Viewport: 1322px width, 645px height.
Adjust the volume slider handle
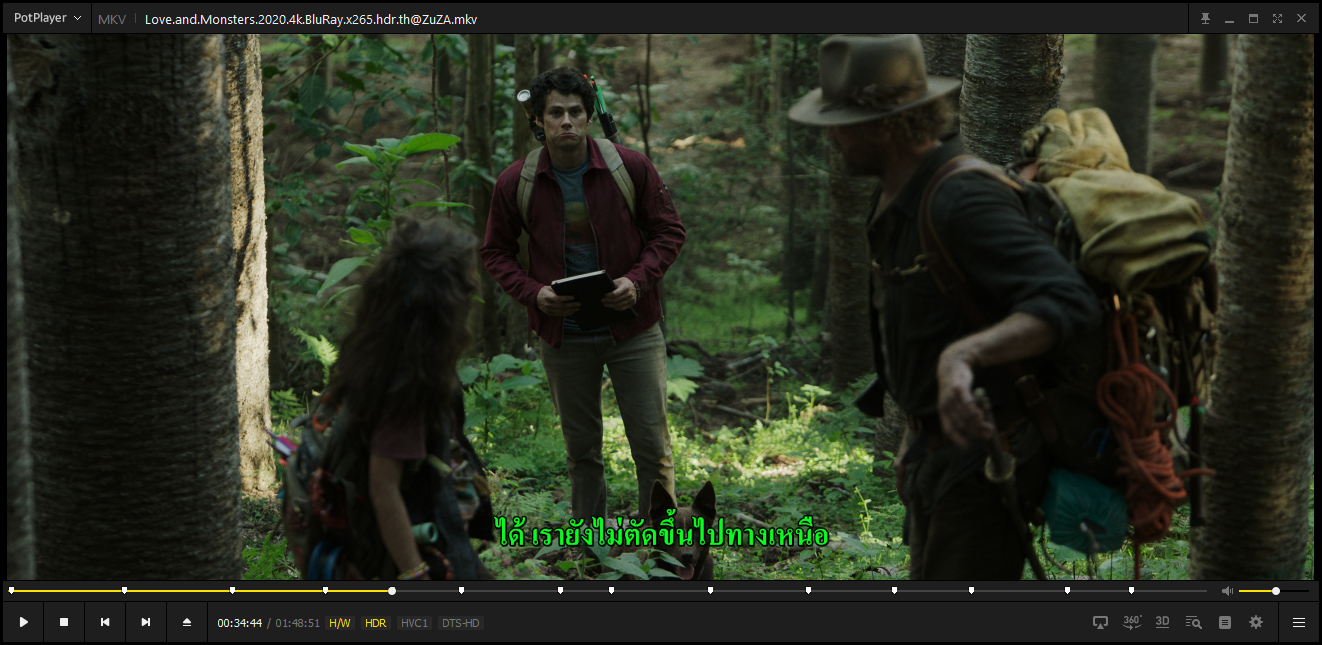point(1276,591)
